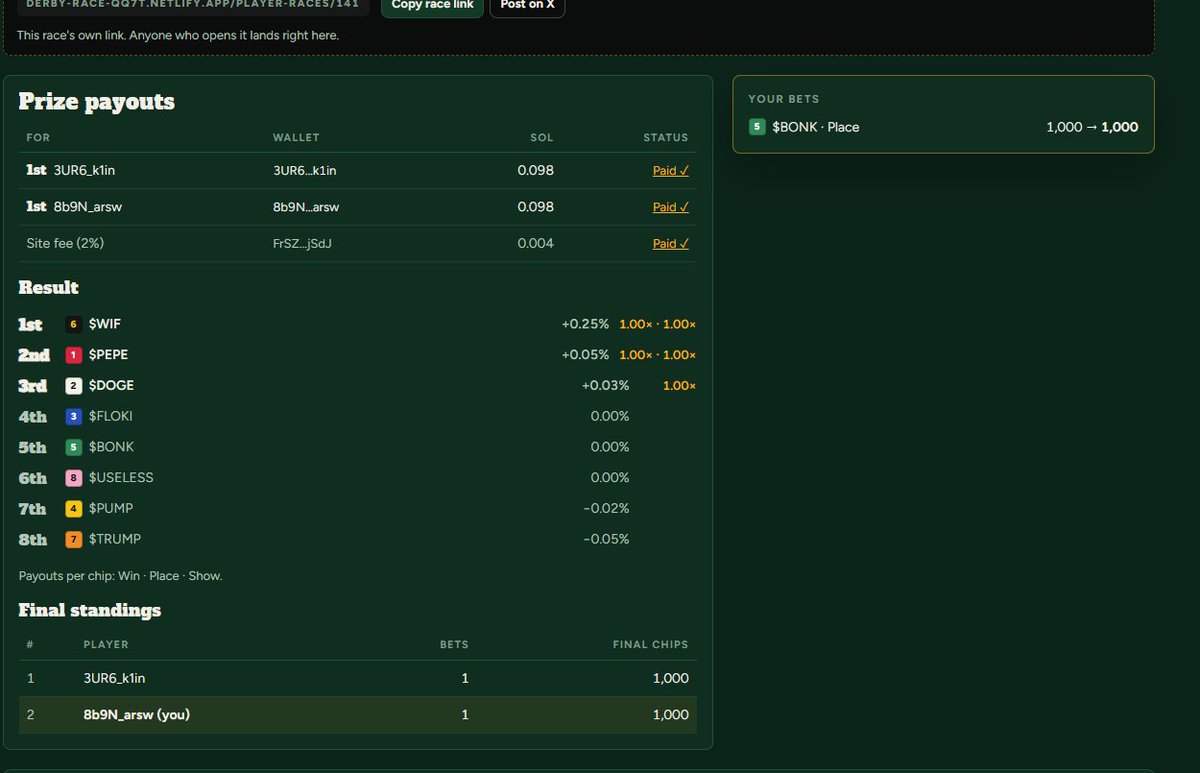Select the 8b9N_arsw (you) standings row
The width and height of the screenshot is (1200, 773).
tap(358, 714)
